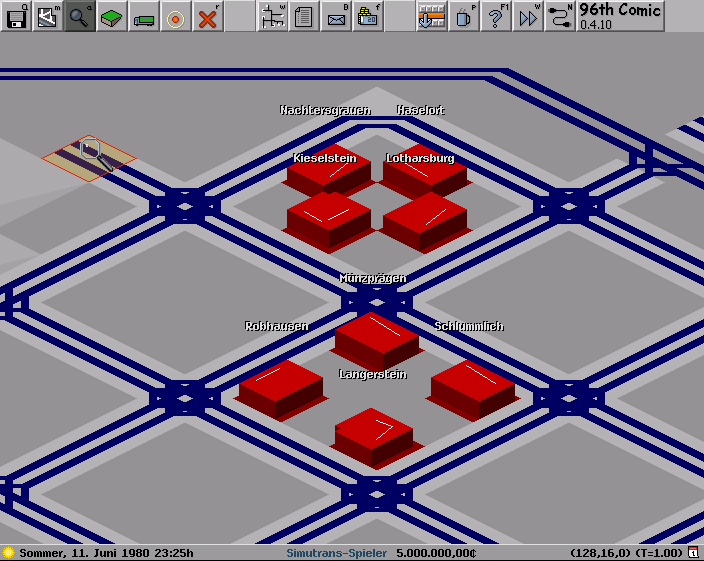Viewport: 704px width, 561px height.
Task: Open the finances calculator icon
Action: pos(368,16)
